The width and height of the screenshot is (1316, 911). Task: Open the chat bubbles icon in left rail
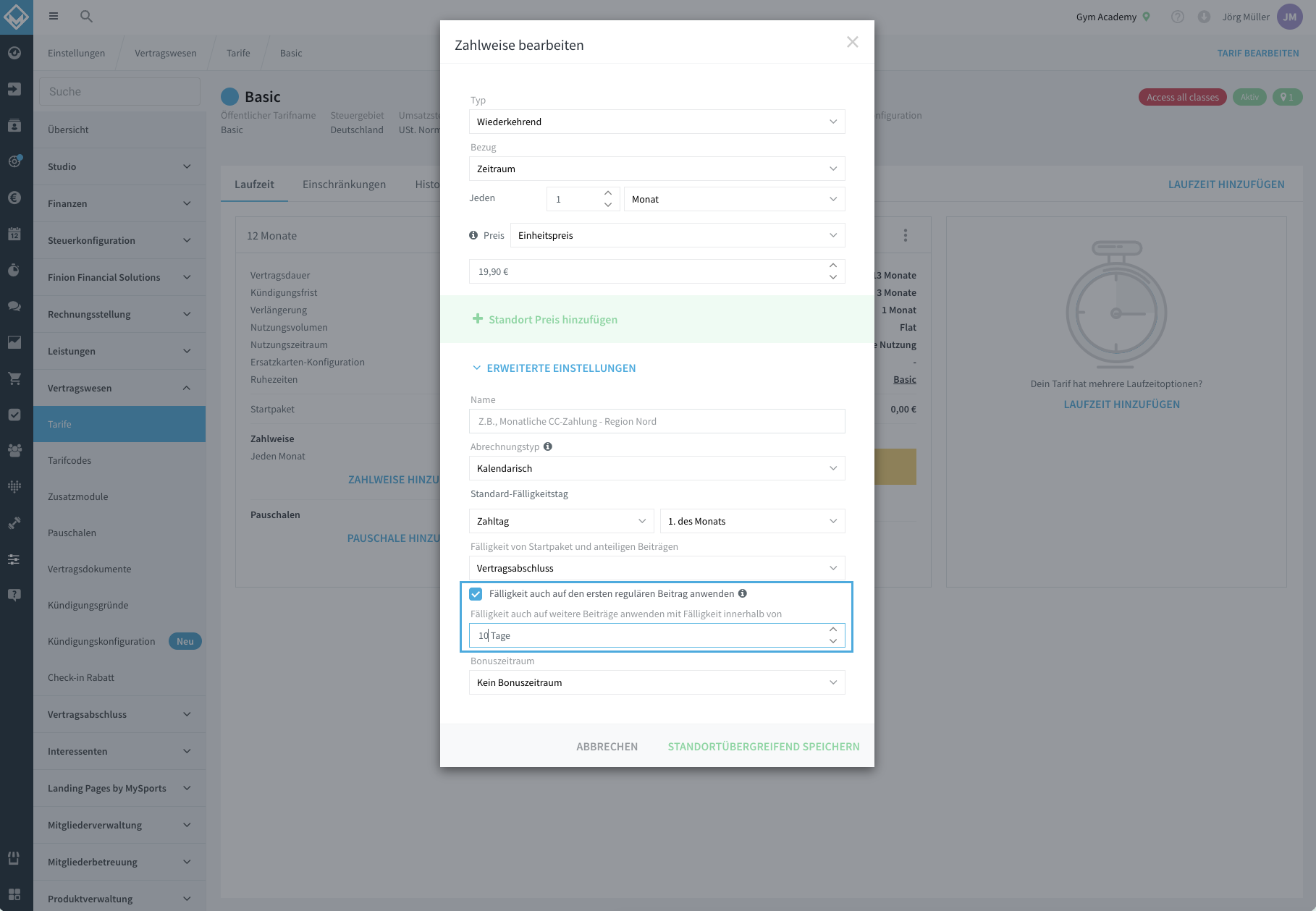coord(14,306)
